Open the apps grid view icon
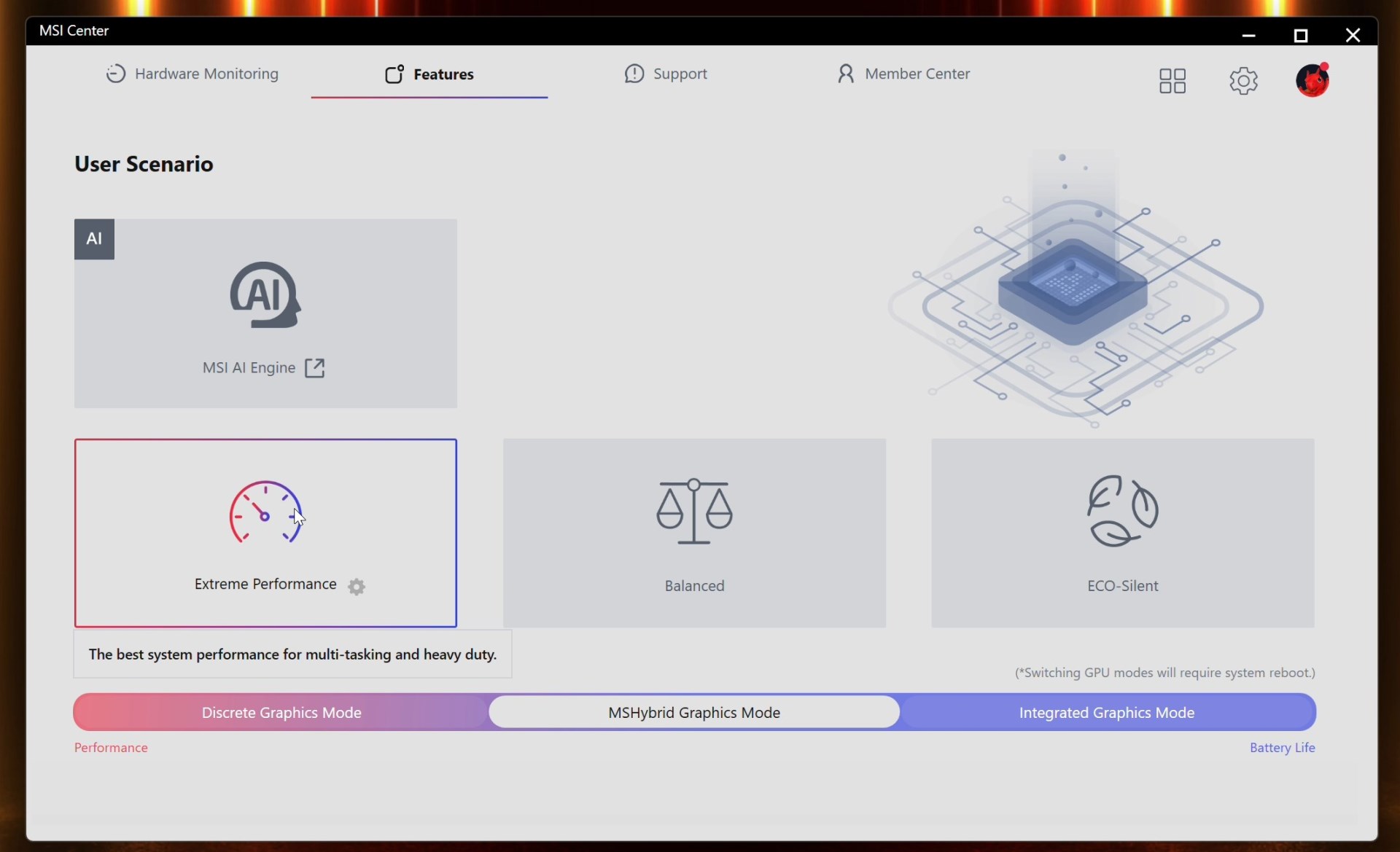 tap(1172, 81)
